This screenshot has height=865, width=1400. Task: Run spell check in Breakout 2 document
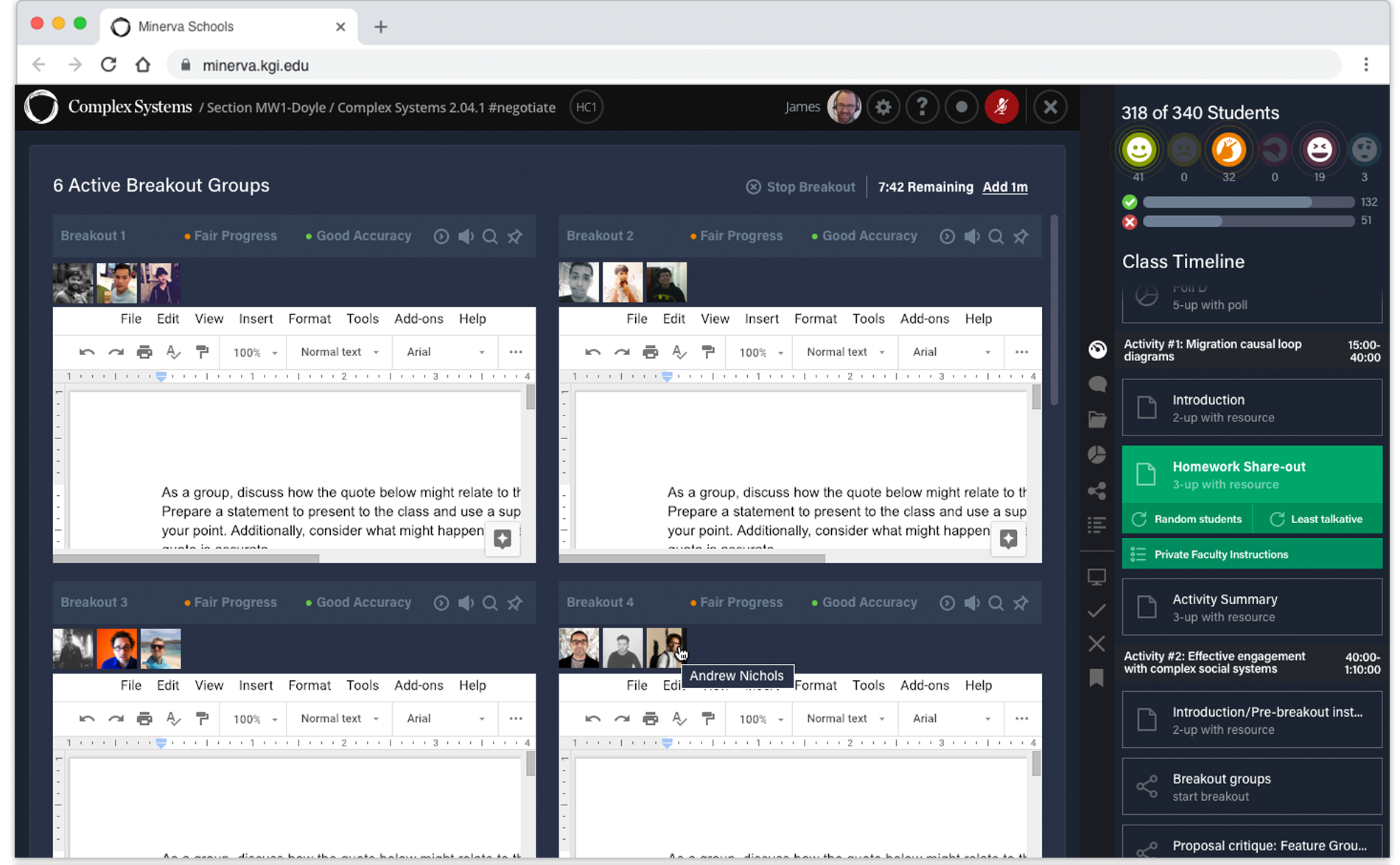click(679, 352)
